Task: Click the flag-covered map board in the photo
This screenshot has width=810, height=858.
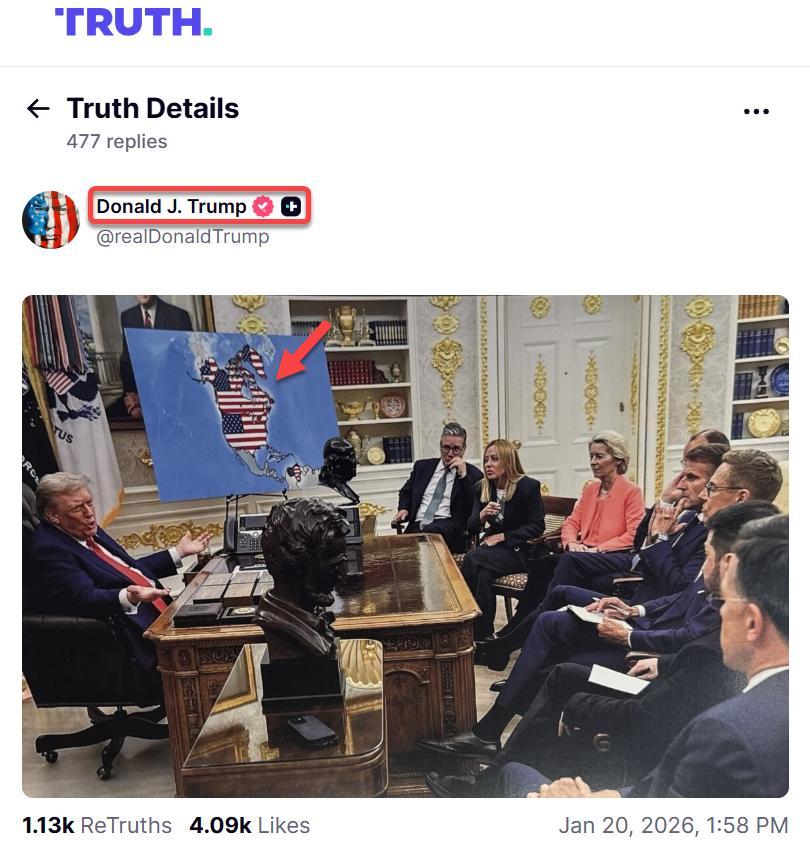Action: click(233, 413)
